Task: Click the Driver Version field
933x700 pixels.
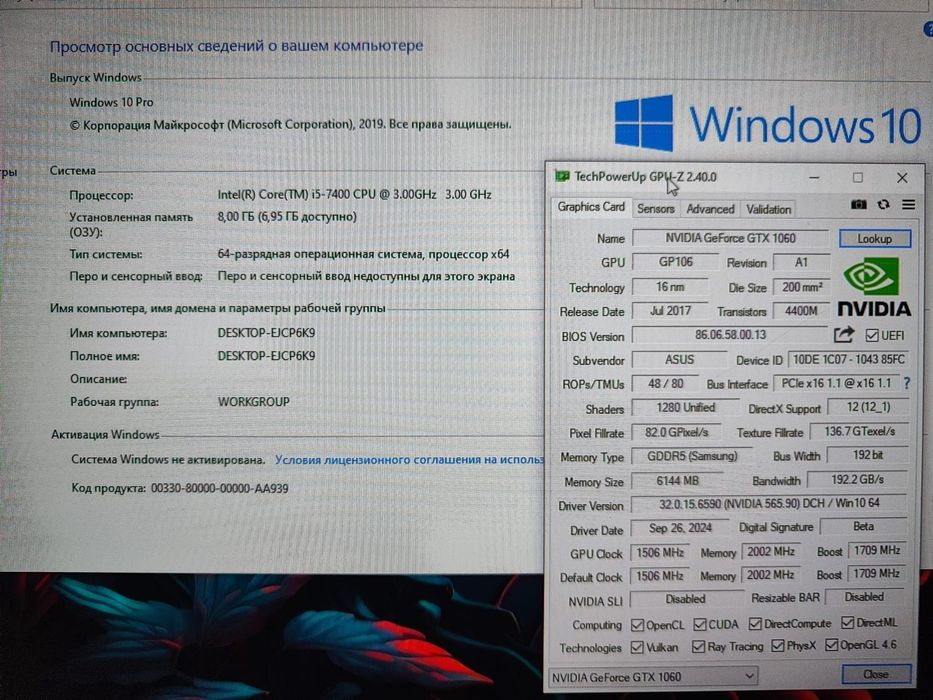Action: click(769, 504)
